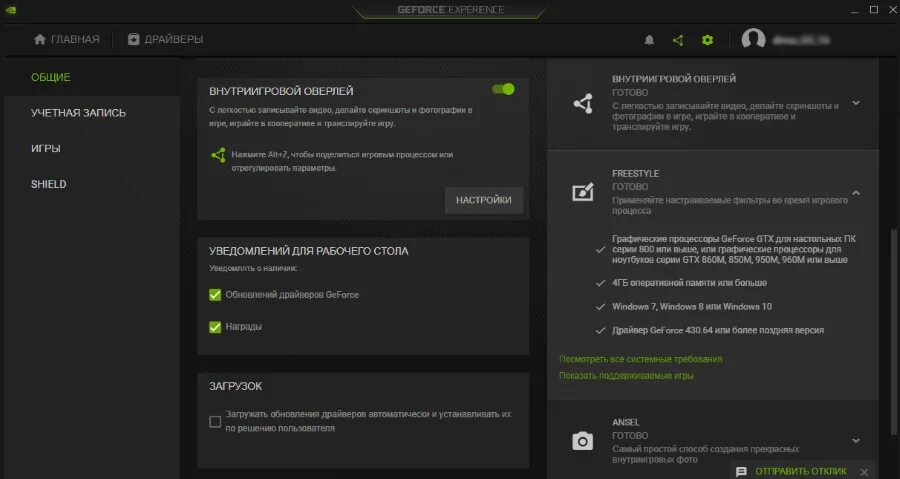
Task: Open УЧЕТНАЯ ЗАПИСЬ settings
Action: coord(78,113)
